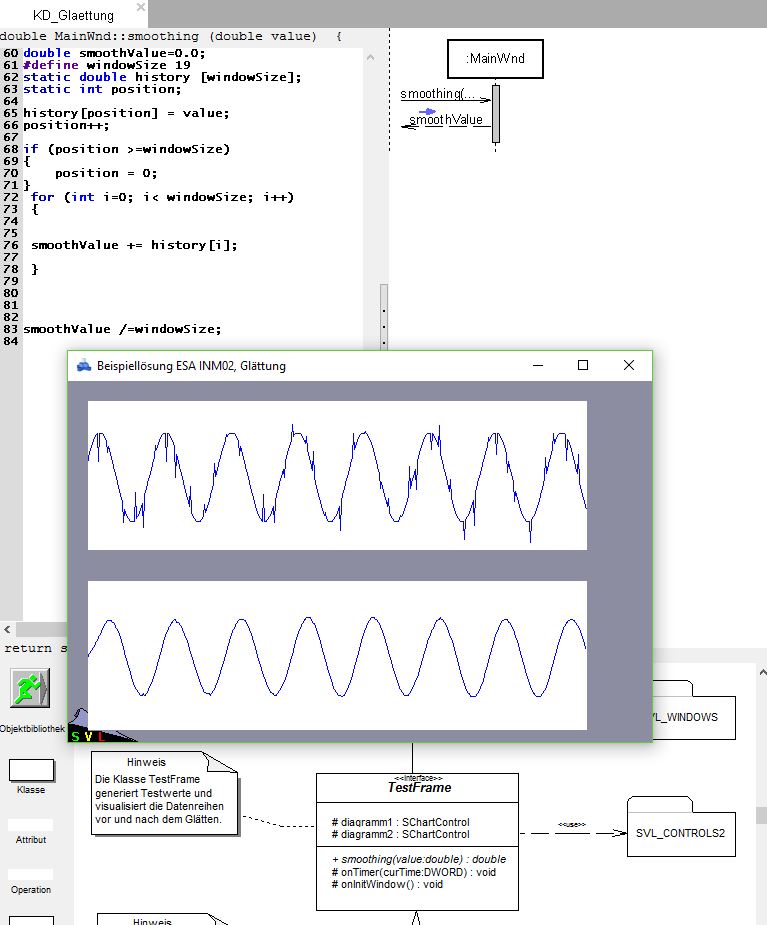
Task: Click the green running man Objektbibliothek icon
Action: point(30,689)
